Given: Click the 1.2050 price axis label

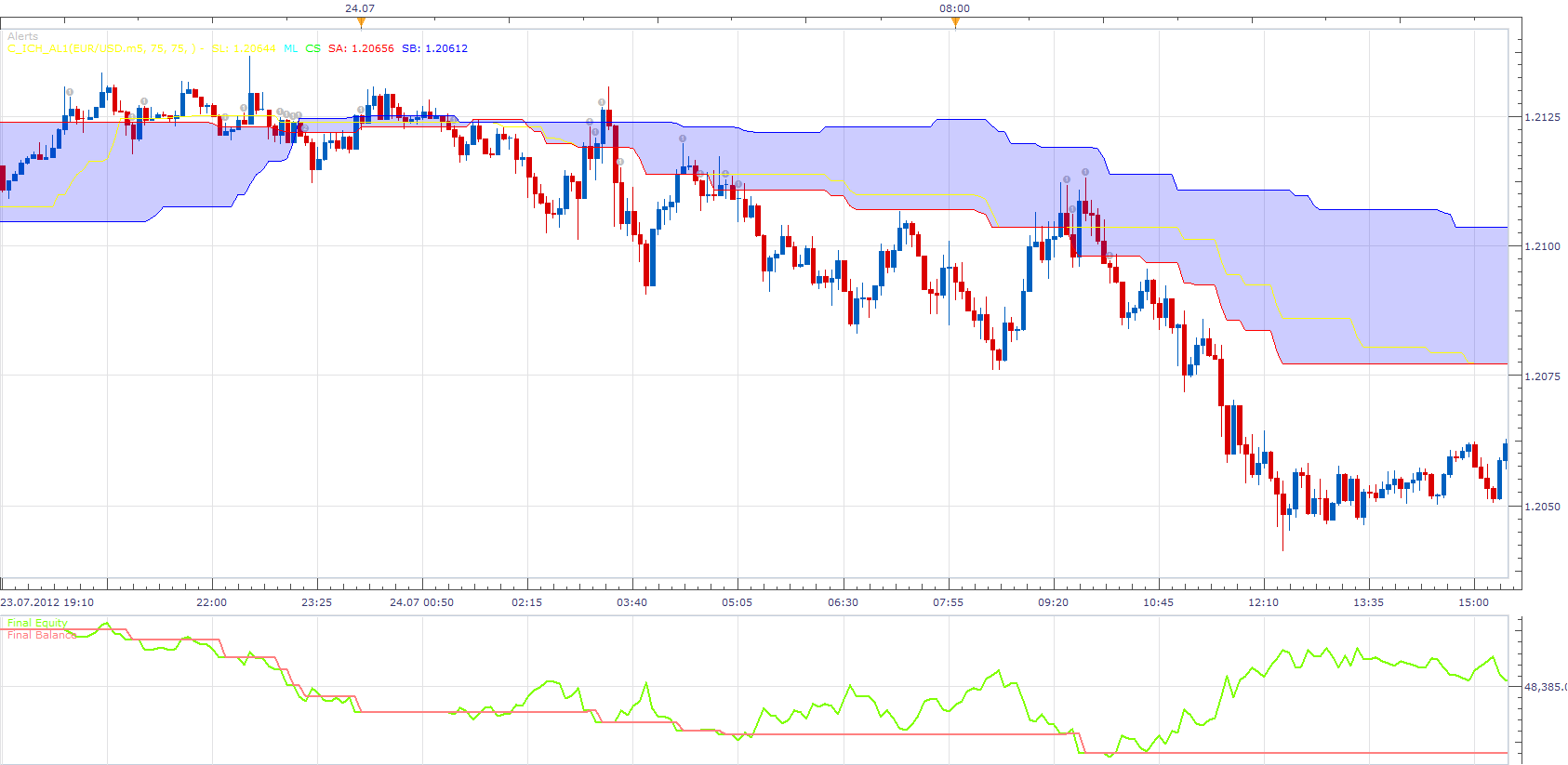Looking at the screenshot, I should click(1543, 507).
